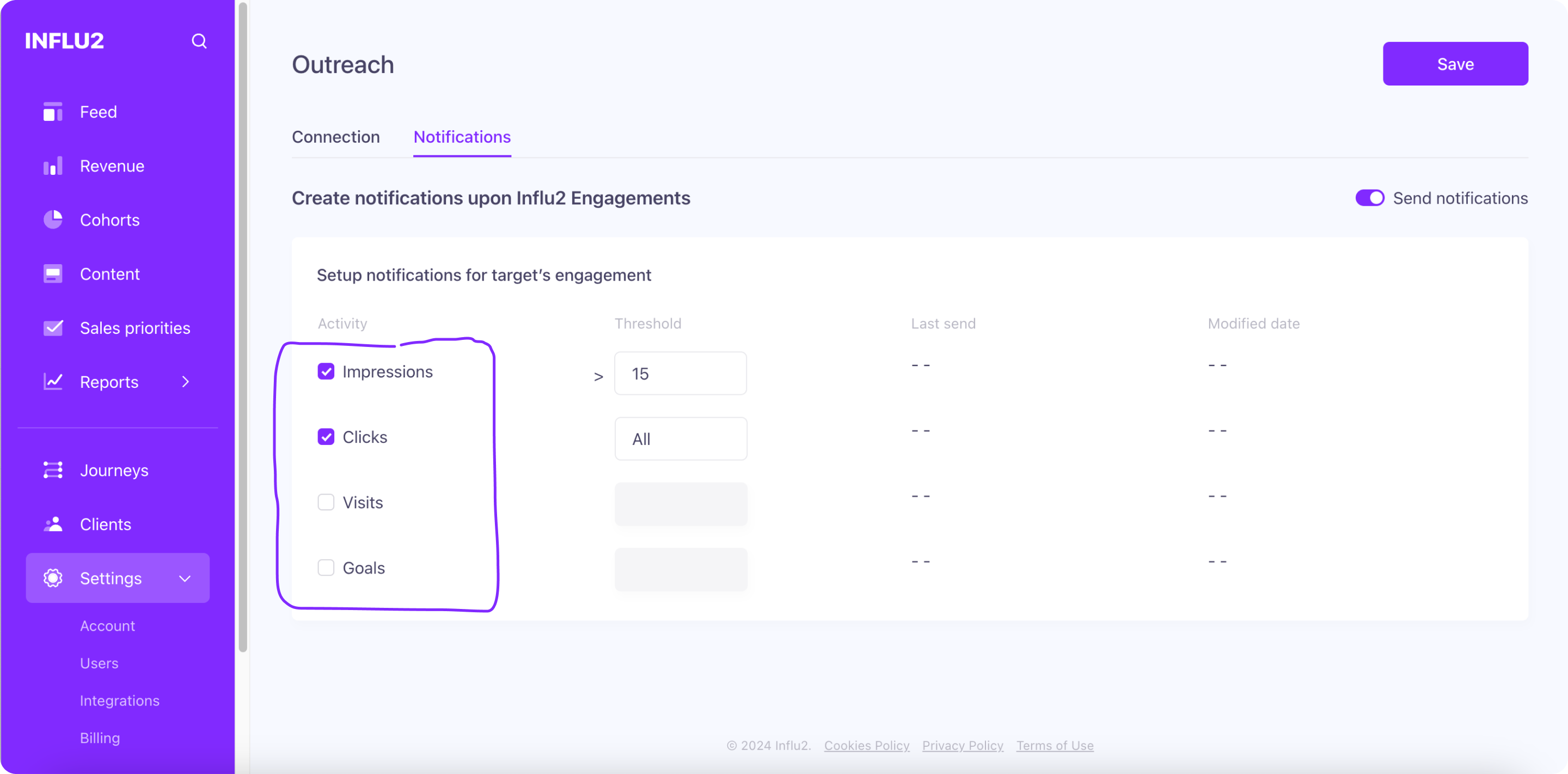
Task: Open Journeys in the sidebar
Action: [x=114, y=471]
